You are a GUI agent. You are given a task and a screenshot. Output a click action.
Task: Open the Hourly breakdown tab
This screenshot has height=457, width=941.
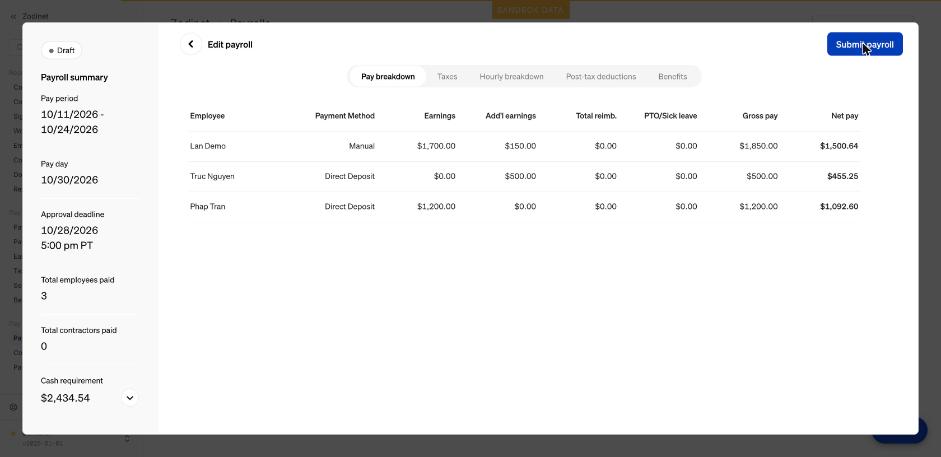click(x=511, y=77)
